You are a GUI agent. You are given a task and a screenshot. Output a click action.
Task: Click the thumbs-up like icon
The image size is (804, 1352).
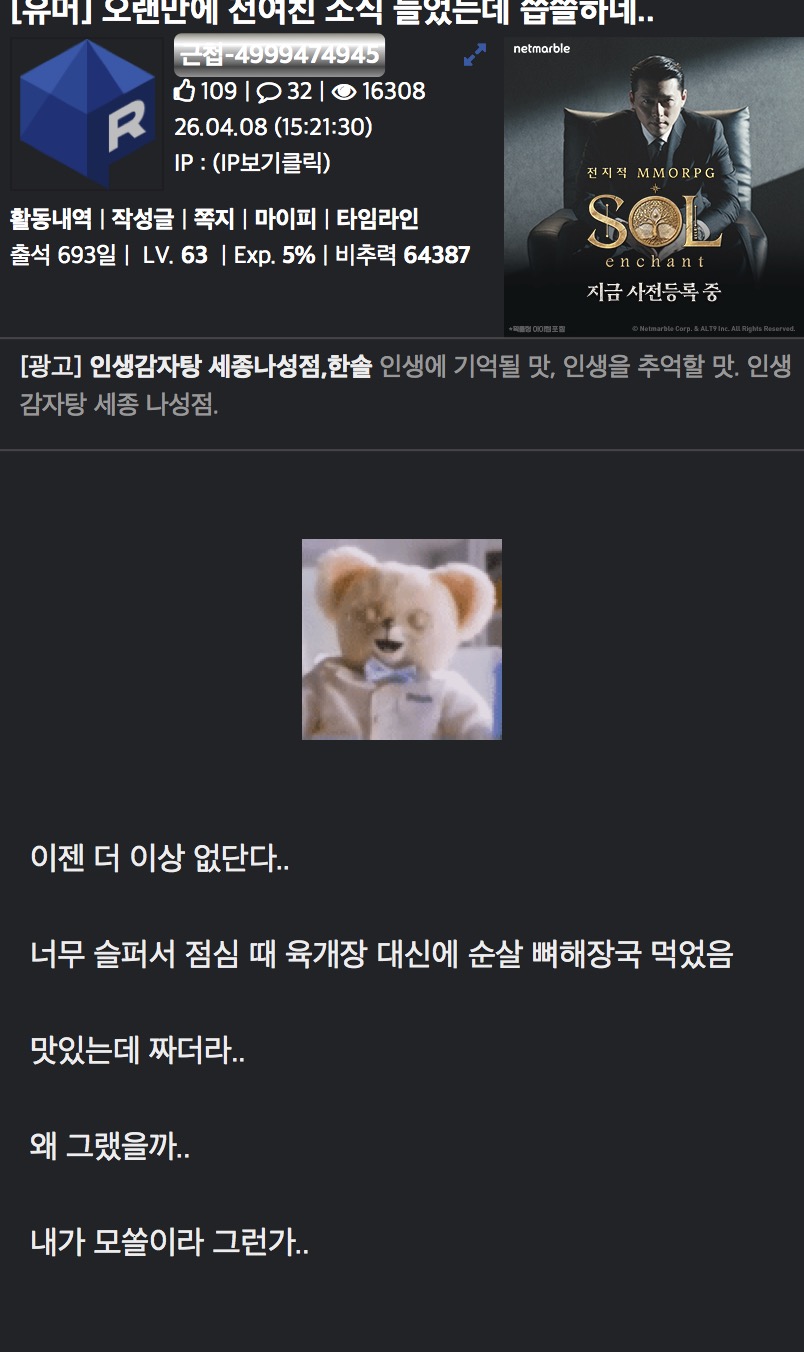tap(184, 91)
